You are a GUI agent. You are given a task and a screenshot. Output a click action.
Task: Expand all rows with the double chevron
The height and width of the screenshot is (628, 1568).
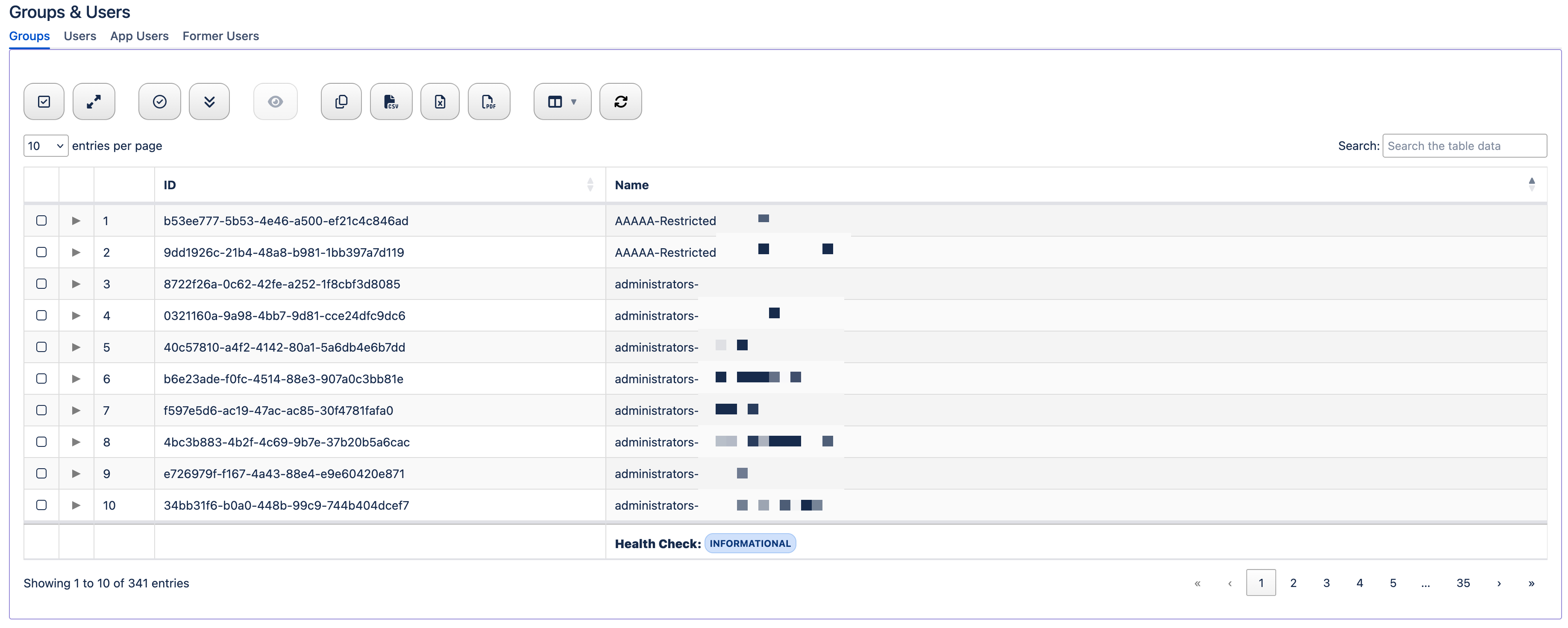pyautogui.click(x=209, y=102)
